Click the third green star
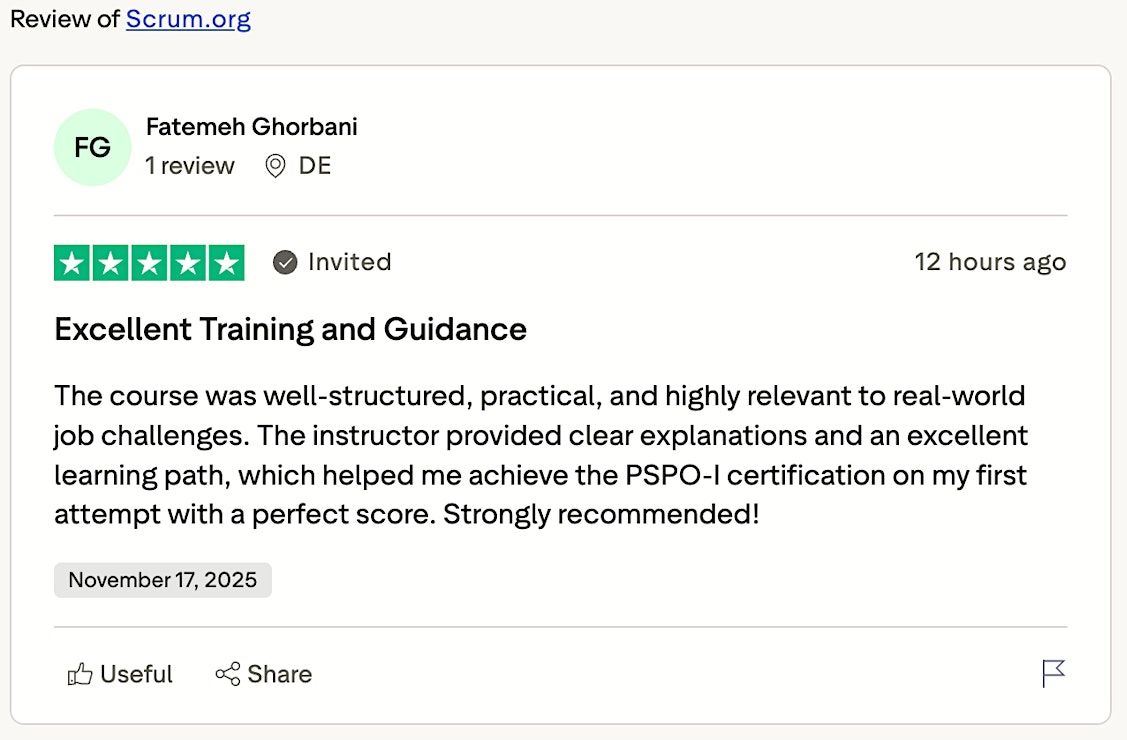This screenshot has width=1127, height=740. click(150, 263)
